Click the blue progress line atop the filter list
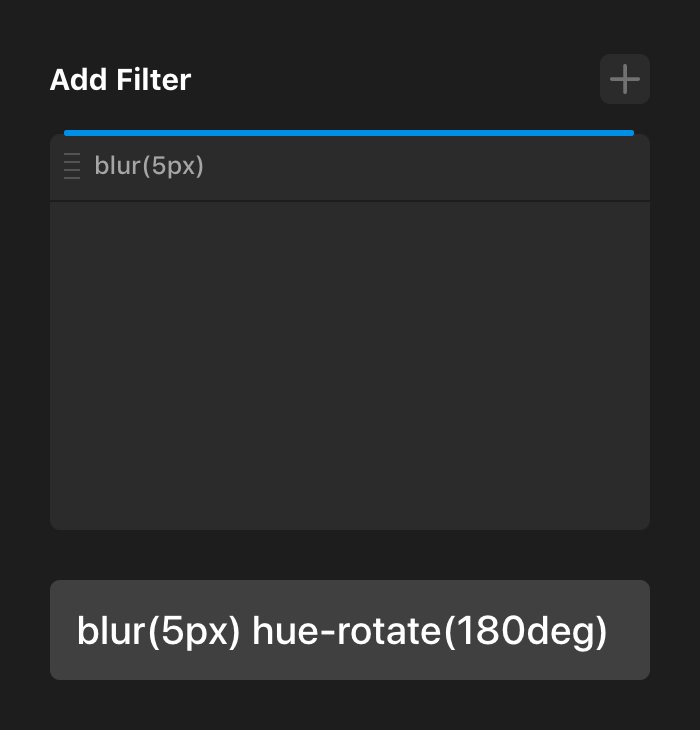700x730 pixels. click(x=349, y=132)
